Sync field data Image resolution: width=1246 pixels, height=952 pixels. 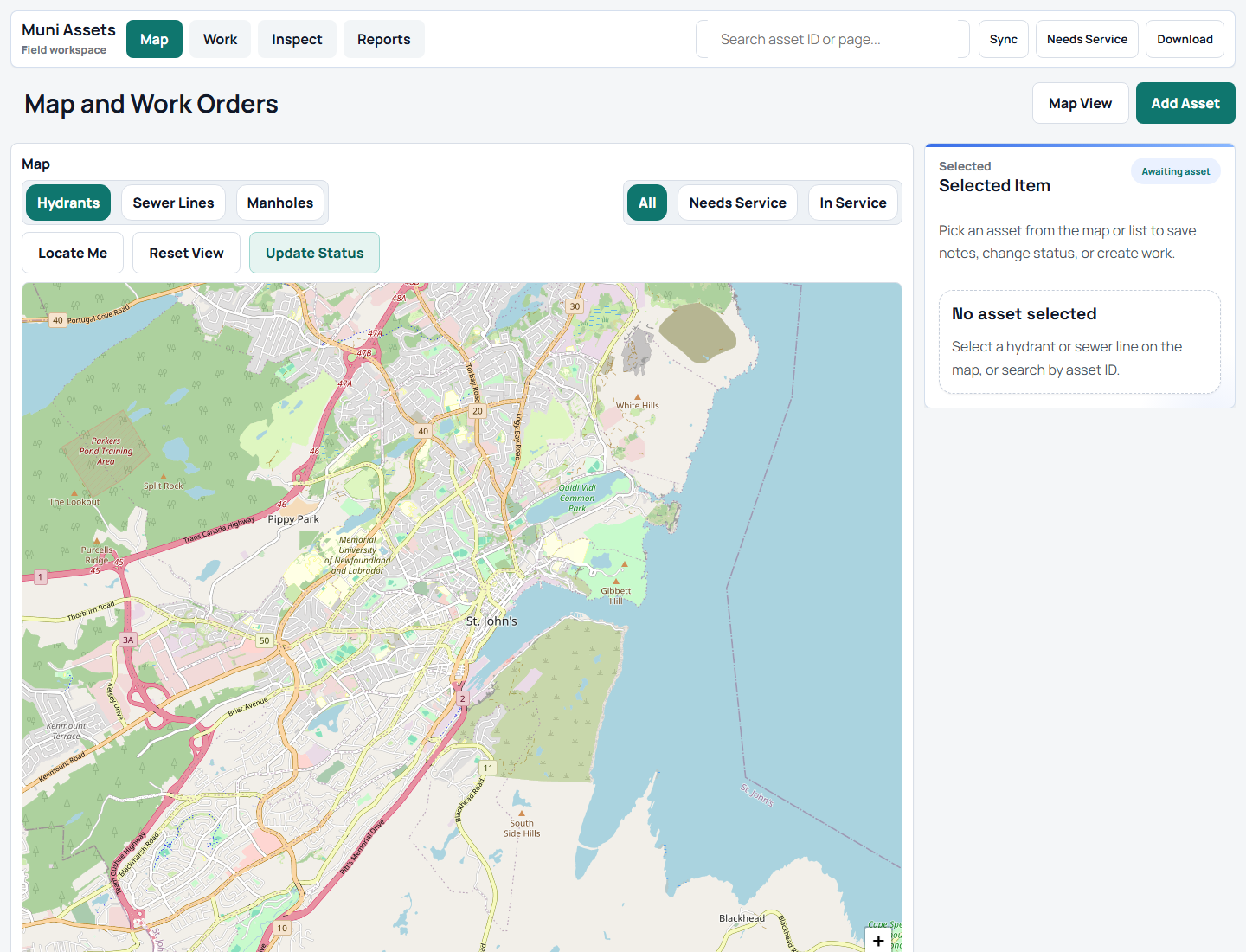tap(1004, 39)
